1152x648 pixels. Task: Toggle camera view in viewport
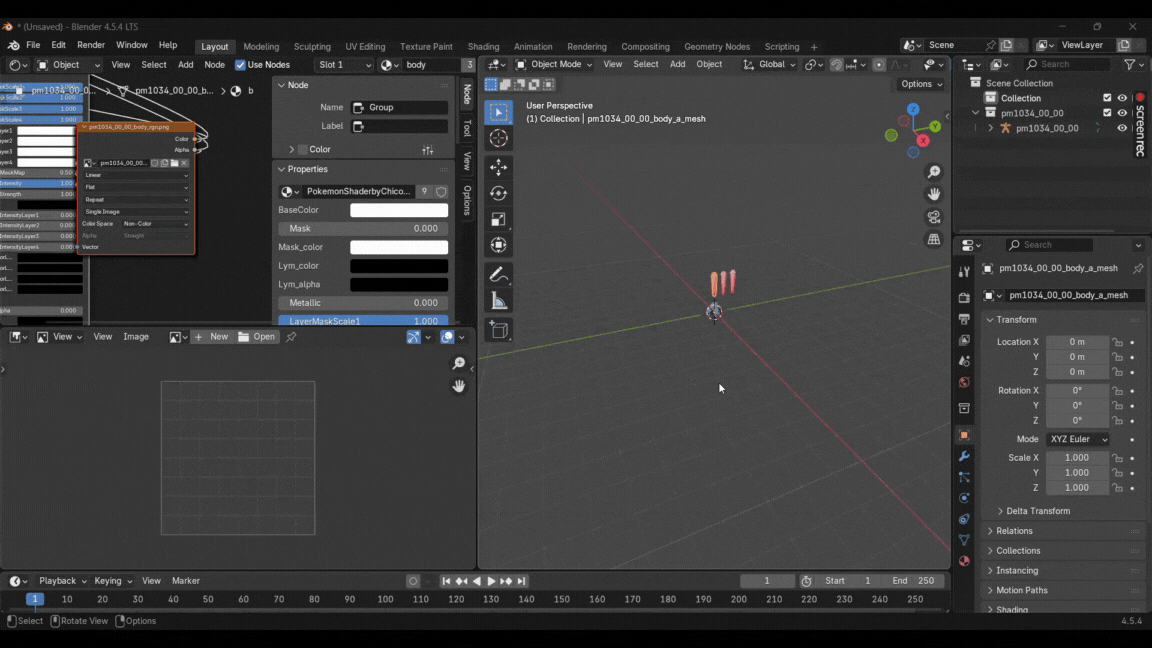[934, 217]
